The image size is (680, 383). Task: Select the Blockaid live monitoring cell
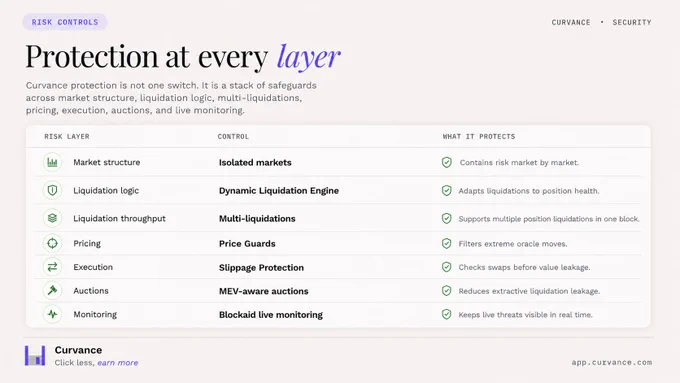click(x=271, y=315)
